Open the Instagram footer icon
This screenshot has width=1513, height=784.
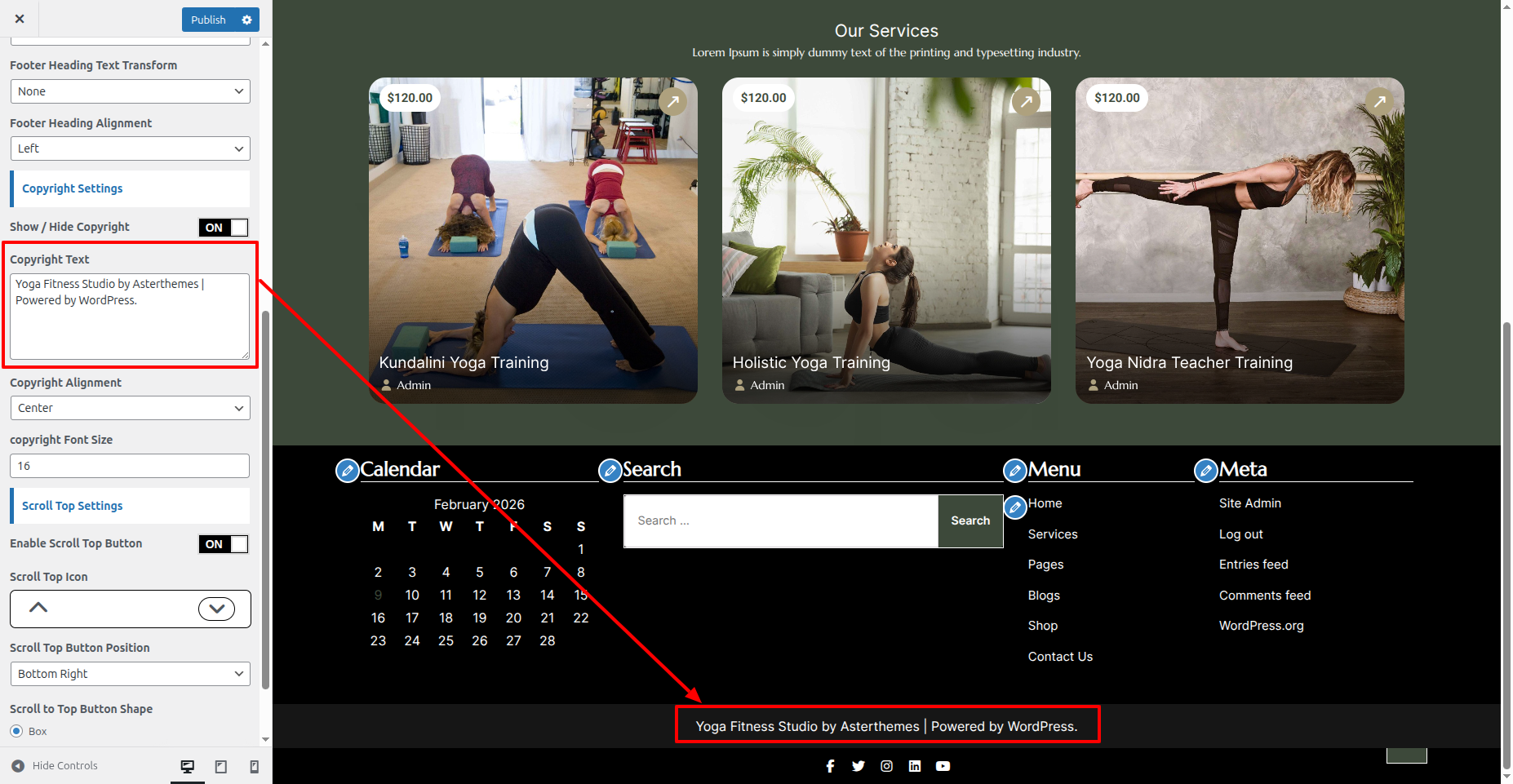pyautogui.click(x=886, y=766)
